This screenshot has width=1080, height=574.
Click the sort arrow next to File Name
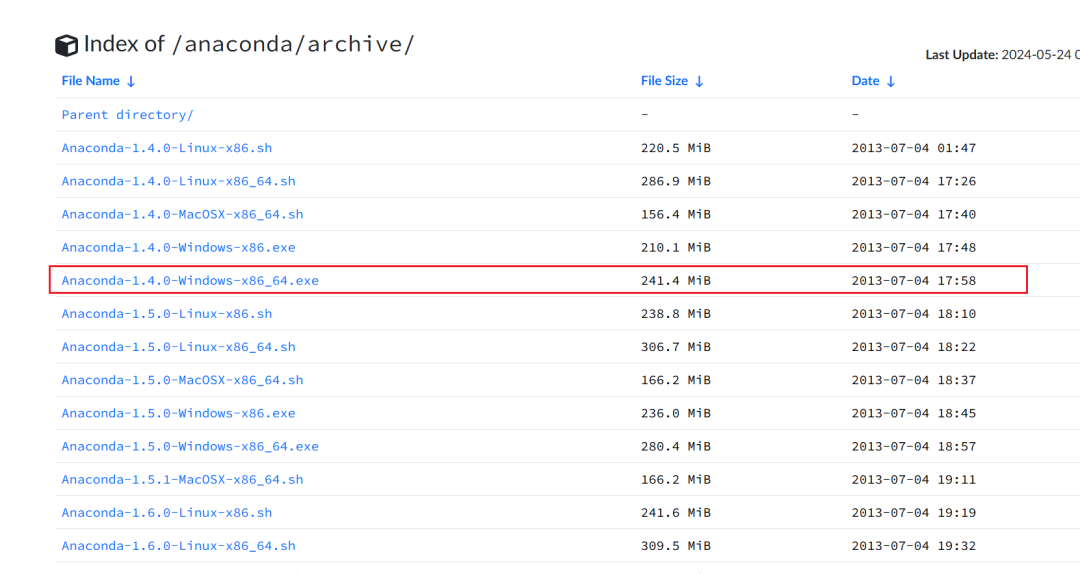[131, 81]
